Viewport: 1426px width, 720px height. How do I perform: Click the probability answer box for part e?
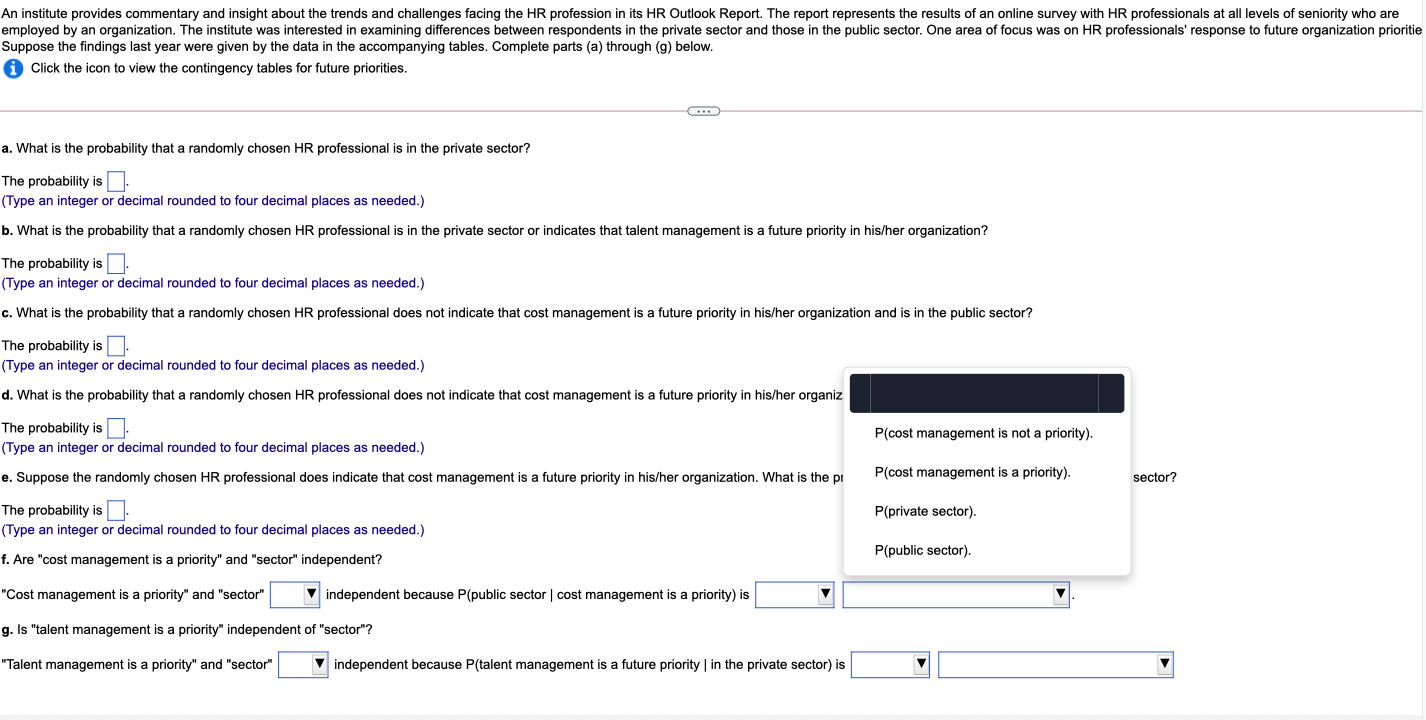(x=115, y=510)
